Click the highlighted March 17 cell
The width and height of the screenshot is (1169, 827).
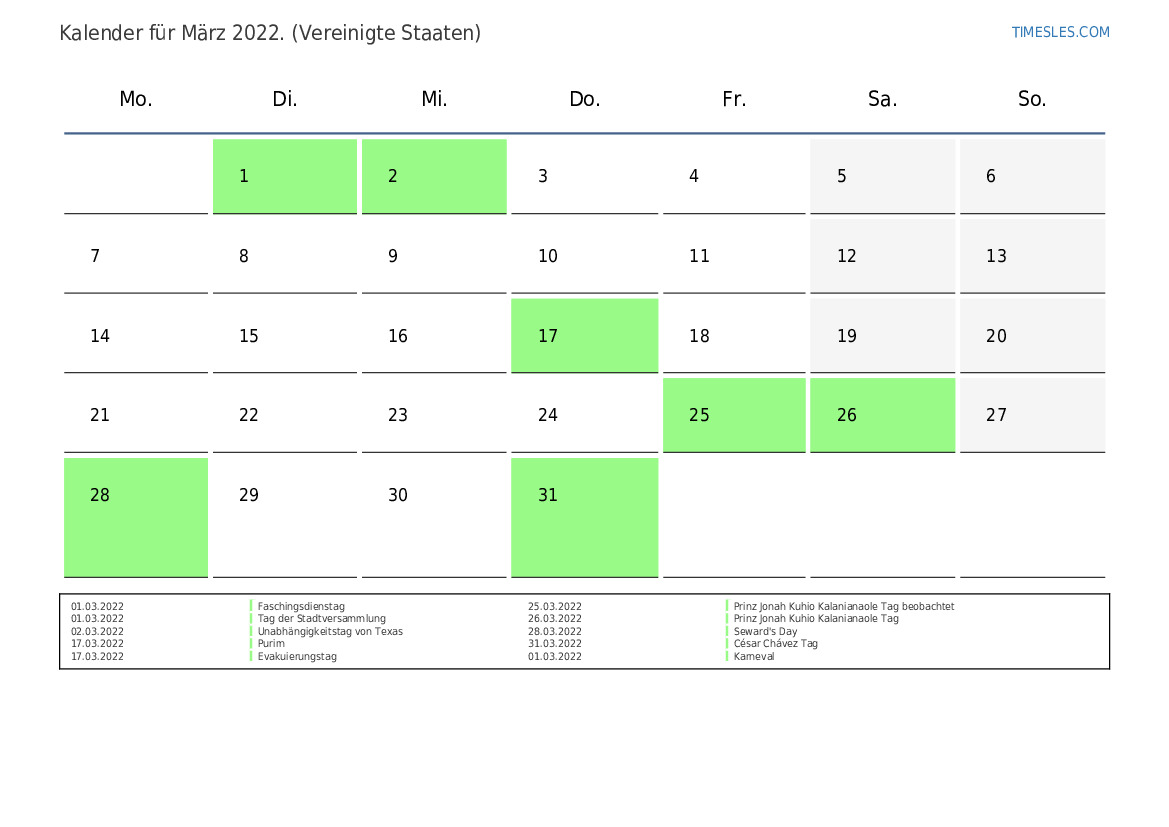tap(584, 335)
